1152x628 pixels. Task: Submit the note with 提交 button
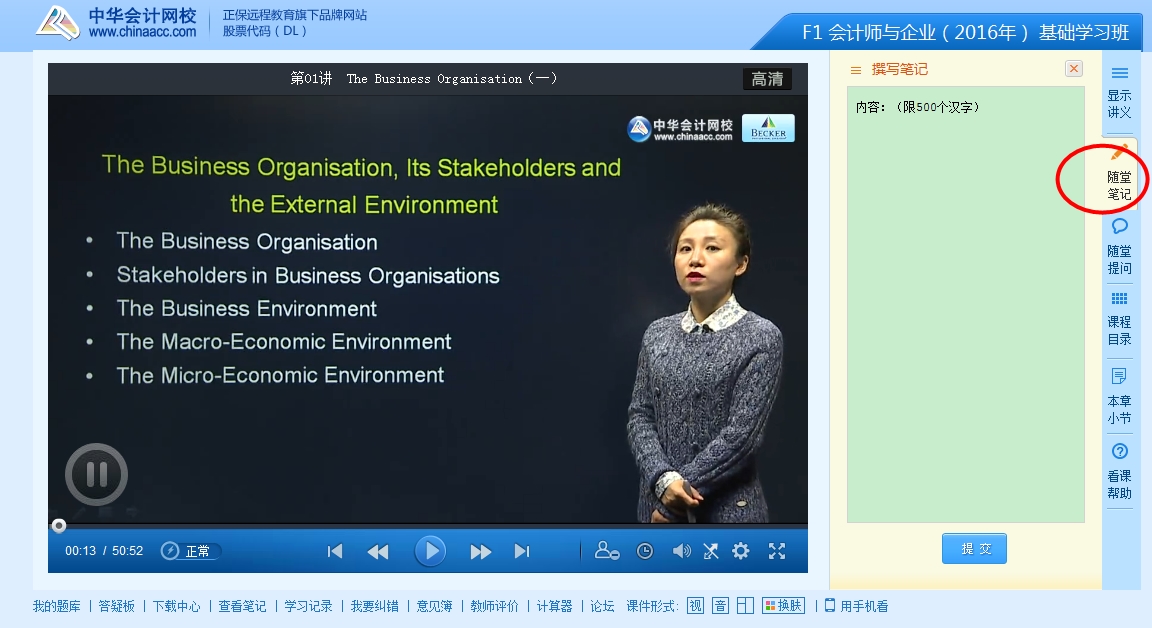[x=974, y=549]
